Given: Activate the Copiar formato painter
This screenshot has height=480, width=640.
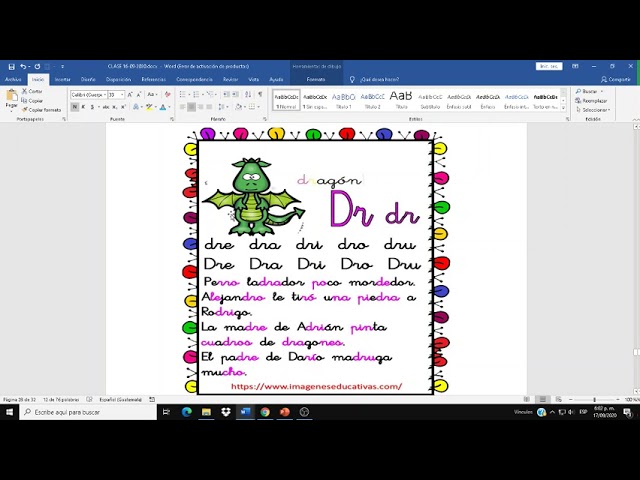Looking at the screenshot, I should (x=41, y=110).
